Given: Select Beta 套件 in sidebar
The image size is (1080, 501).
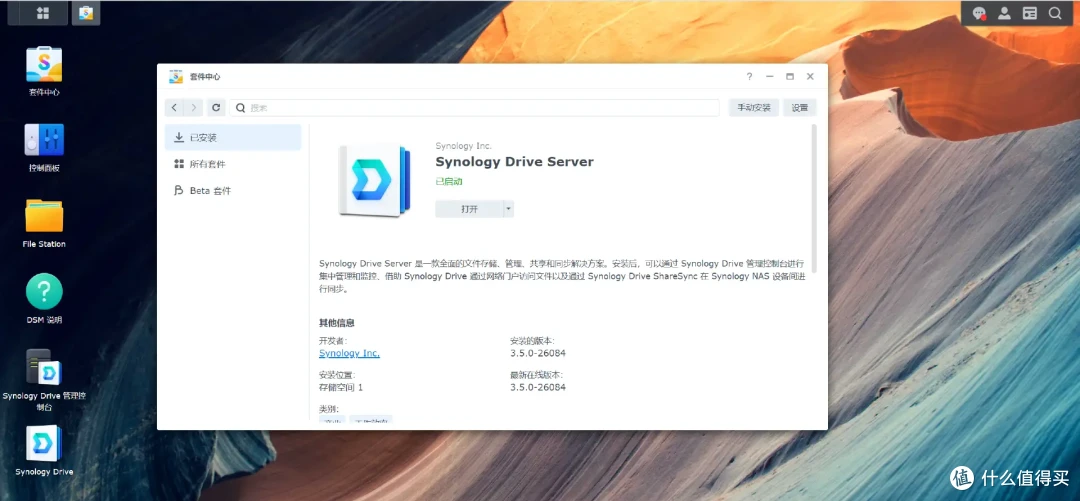Looking at the screenshot, I should click(233, 190).
